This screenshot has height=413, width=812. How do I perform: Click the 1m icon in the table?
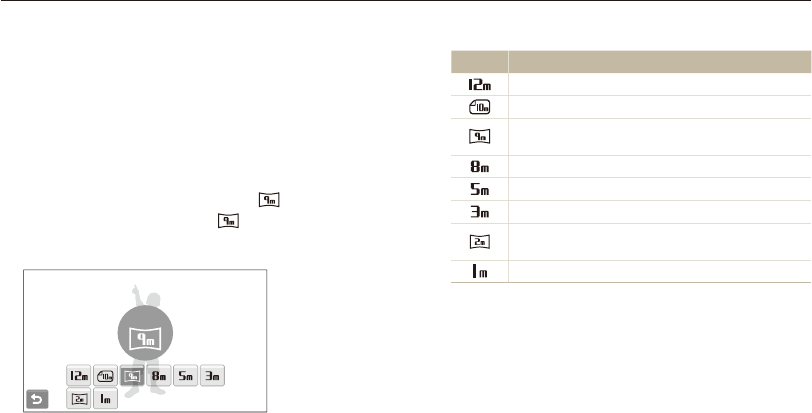[480, 272]
